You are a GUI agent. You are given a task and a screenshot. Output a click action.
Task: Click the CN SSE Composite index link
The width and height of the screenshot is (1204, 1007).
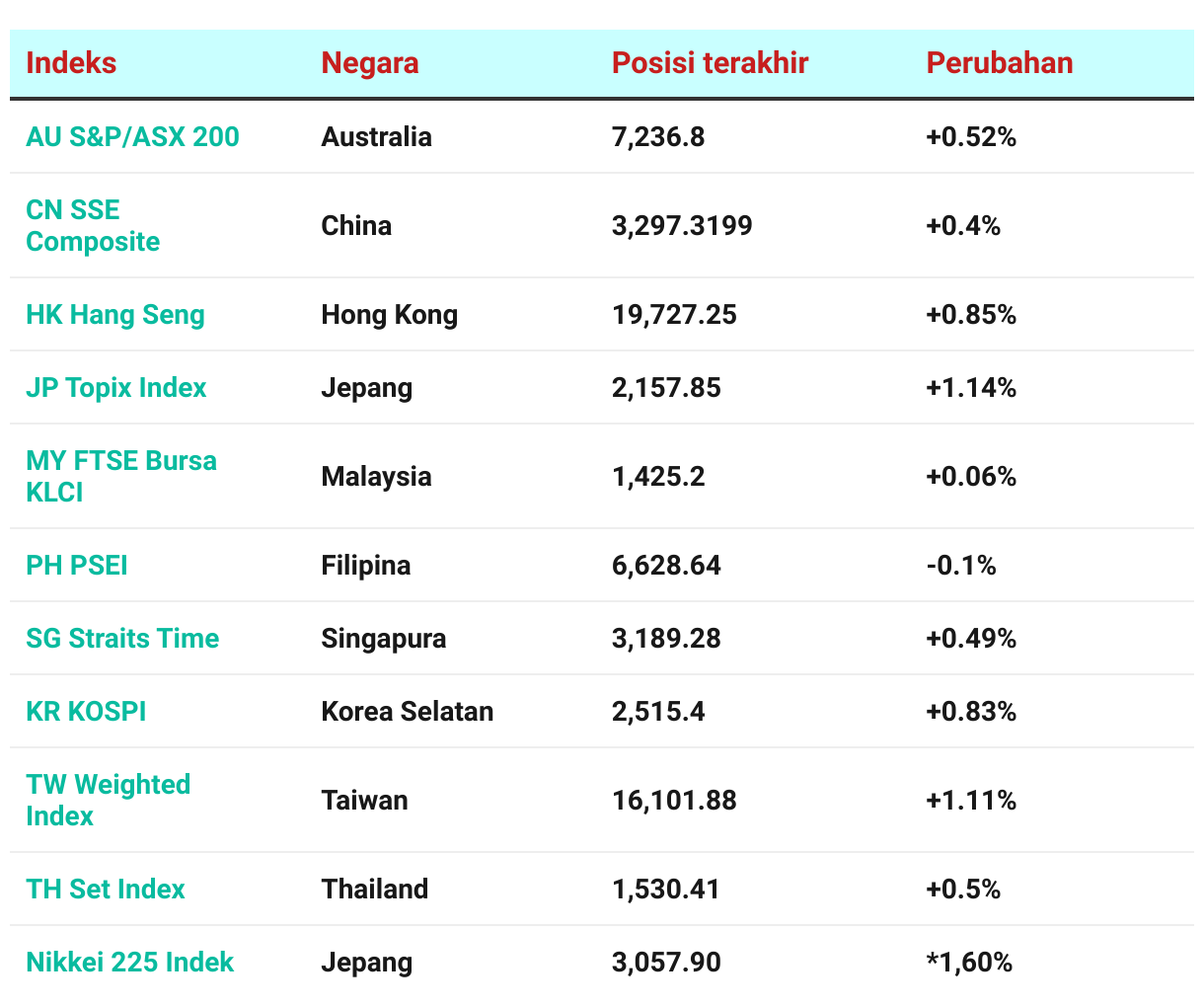click(93, 225)
